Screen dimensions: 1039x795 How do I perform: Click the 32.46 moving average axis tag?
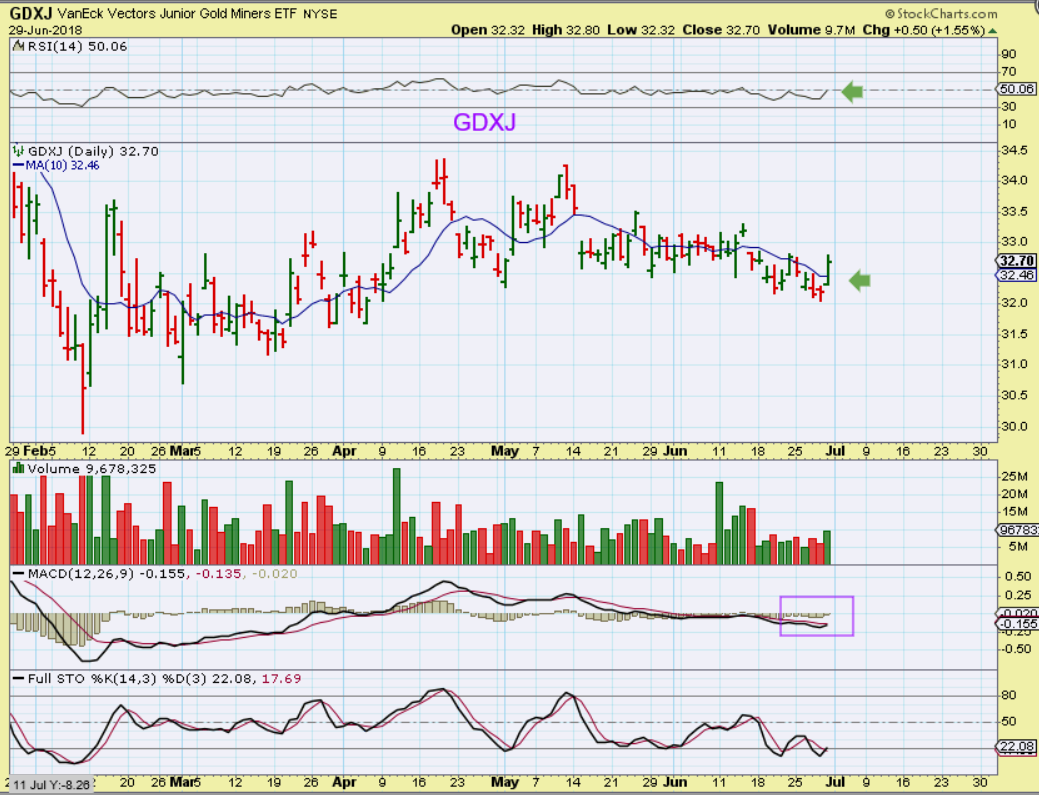(x=1017, y=275)
